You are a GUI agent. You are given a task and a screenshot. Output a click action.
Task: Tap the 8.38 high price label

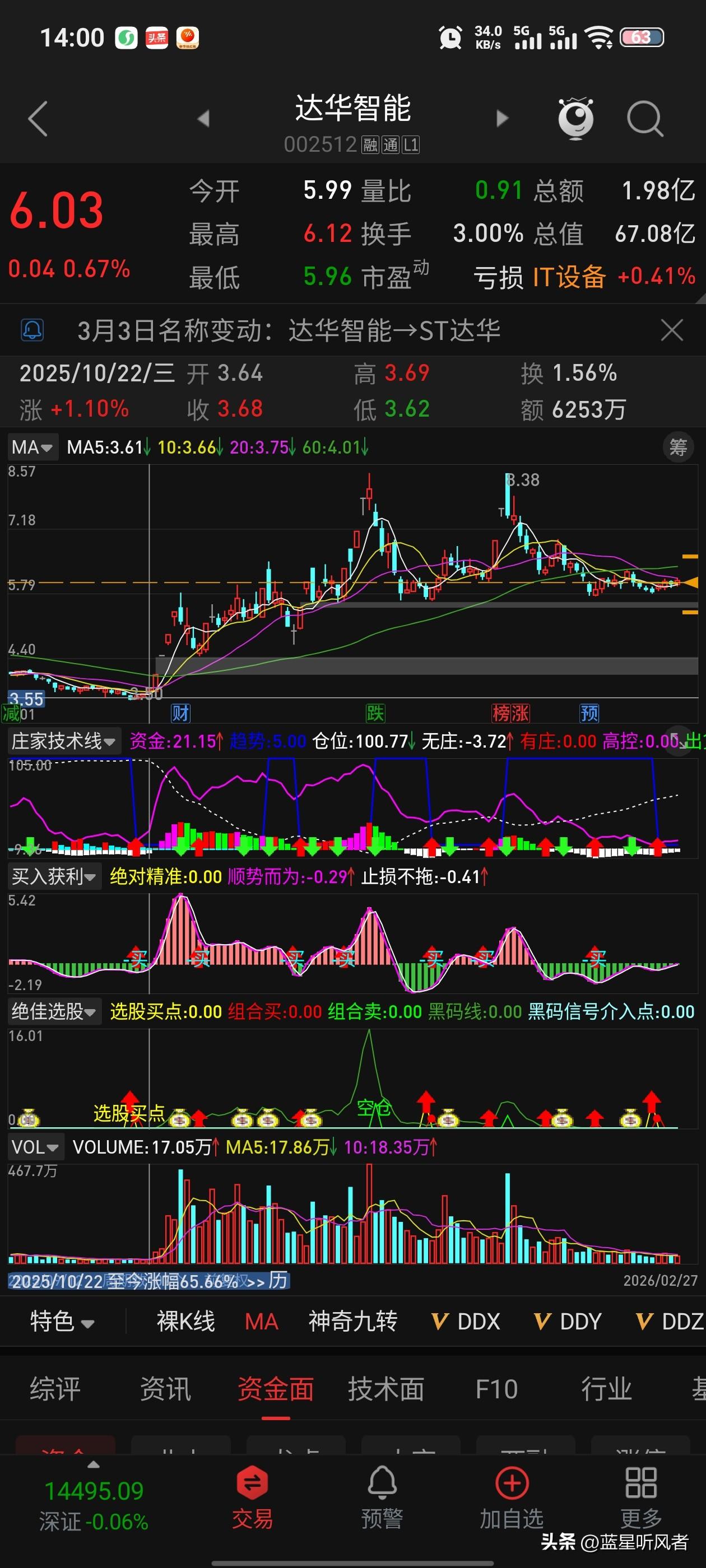[523, 480]
